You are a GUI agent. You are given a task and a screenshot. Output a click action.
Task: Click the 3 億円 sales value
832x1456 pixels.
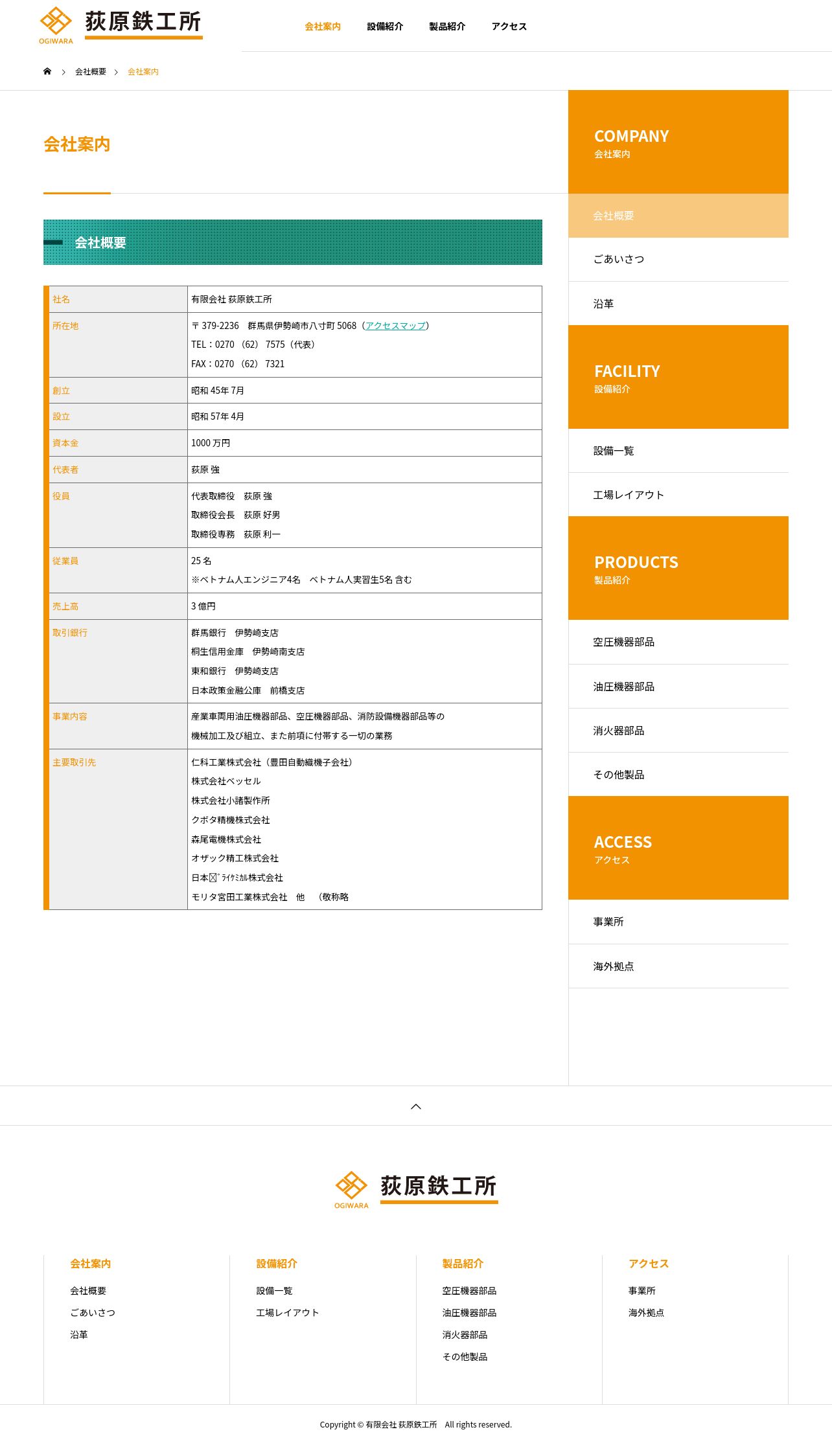(203, 606)
